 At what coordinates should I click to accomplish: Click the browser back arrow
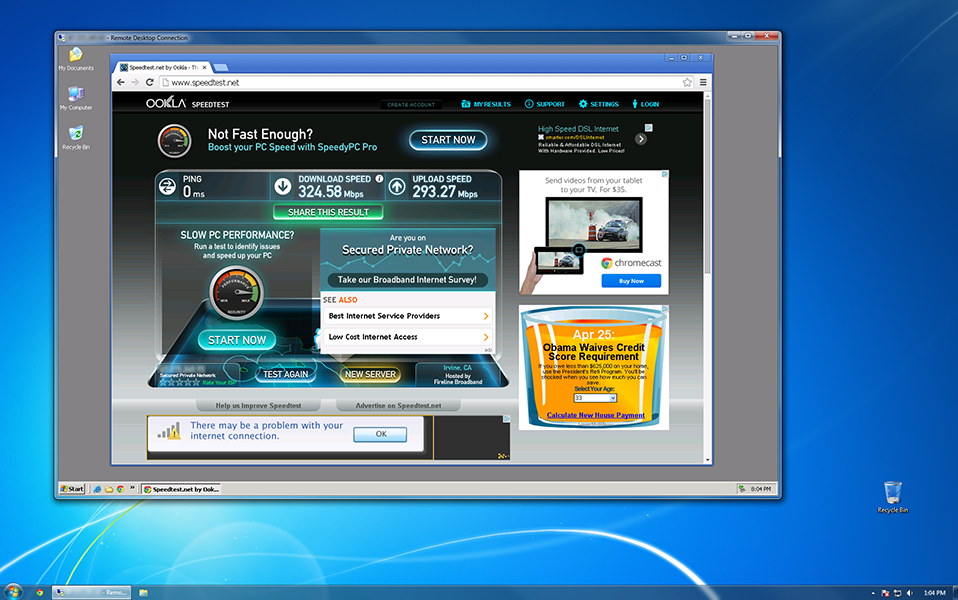(120, 82)
